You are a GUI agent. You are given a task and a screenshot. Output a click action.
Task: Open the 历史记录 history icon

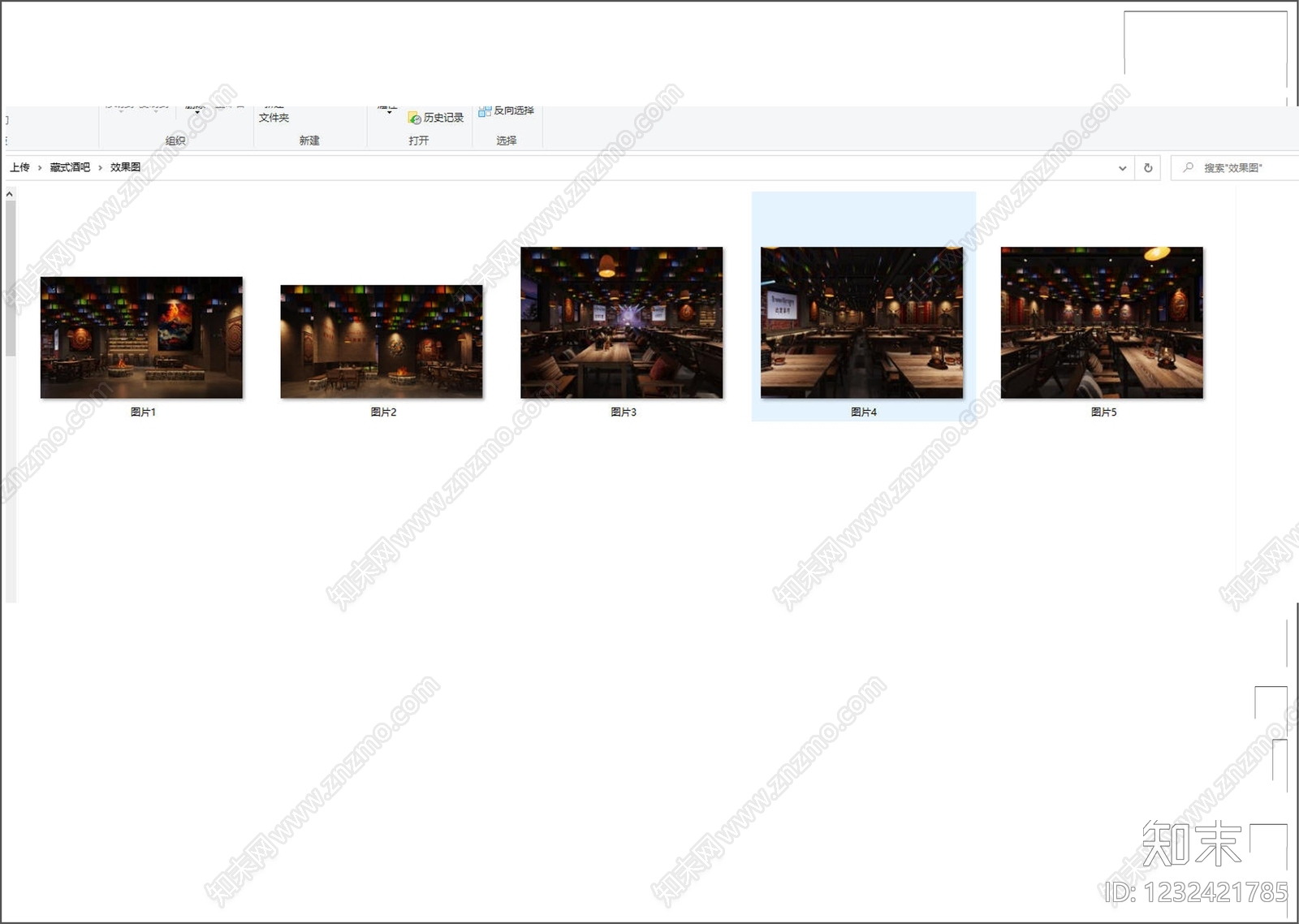414,118
